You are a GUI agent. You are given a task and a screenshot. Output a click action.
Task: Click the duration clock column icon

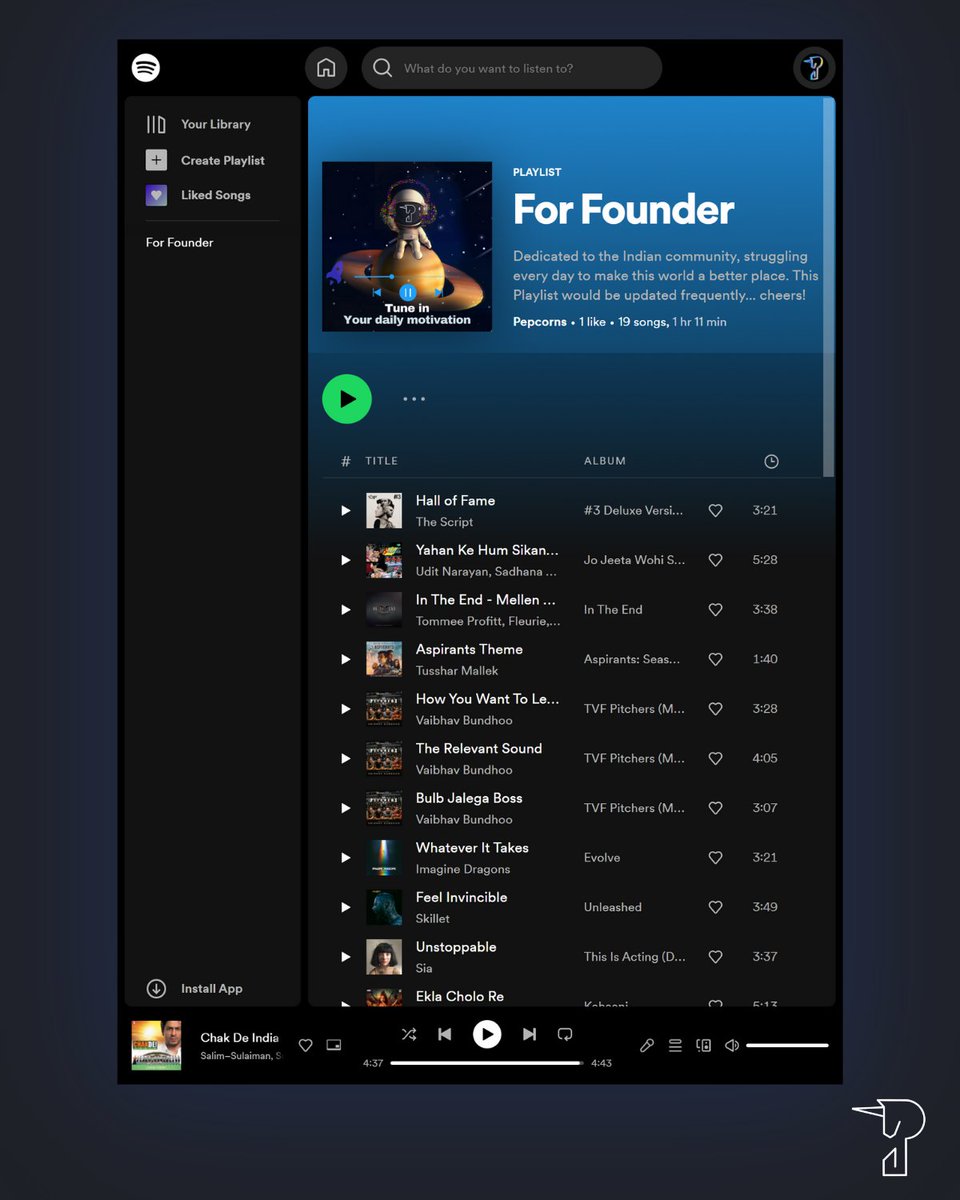771,461
